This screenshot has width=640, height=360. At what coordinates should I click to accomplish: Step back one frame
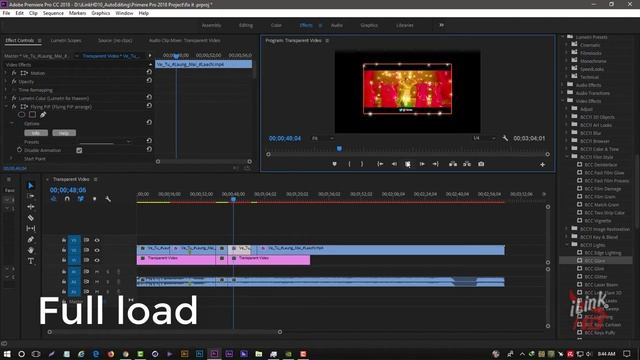pos(394,164)
